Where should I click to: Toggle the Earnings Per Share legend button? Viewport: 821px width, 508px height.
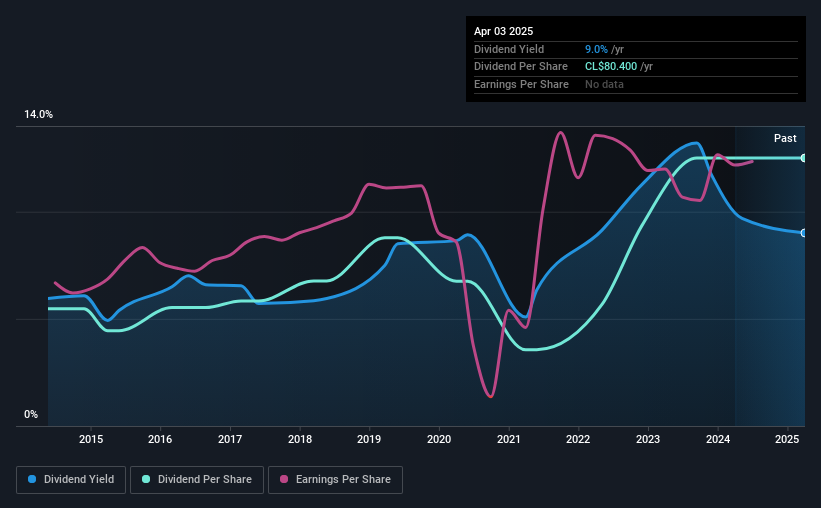pos(335,480)
